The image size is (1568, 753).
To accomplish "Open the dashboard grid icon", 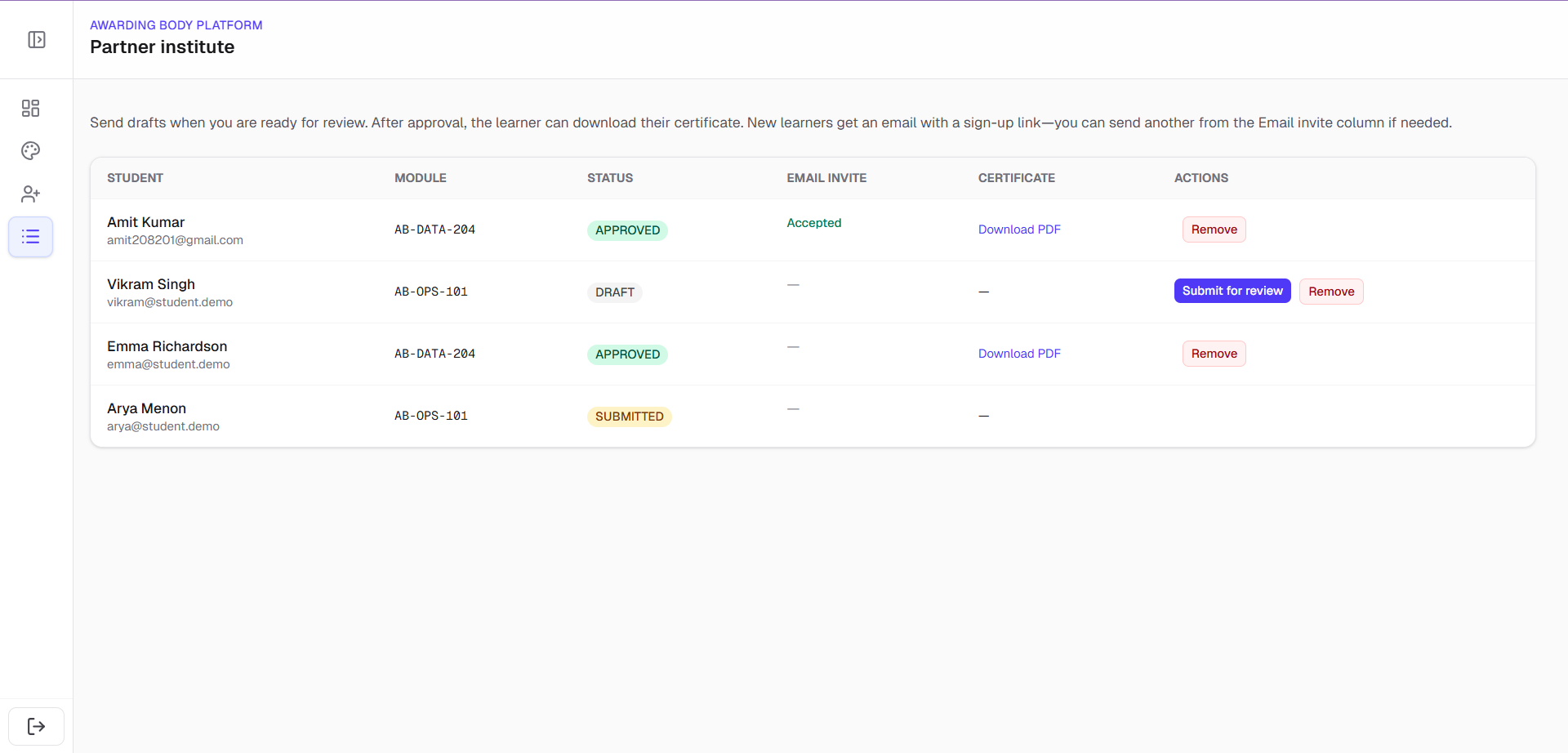I will pyautogui.click(x=30, y=109).
